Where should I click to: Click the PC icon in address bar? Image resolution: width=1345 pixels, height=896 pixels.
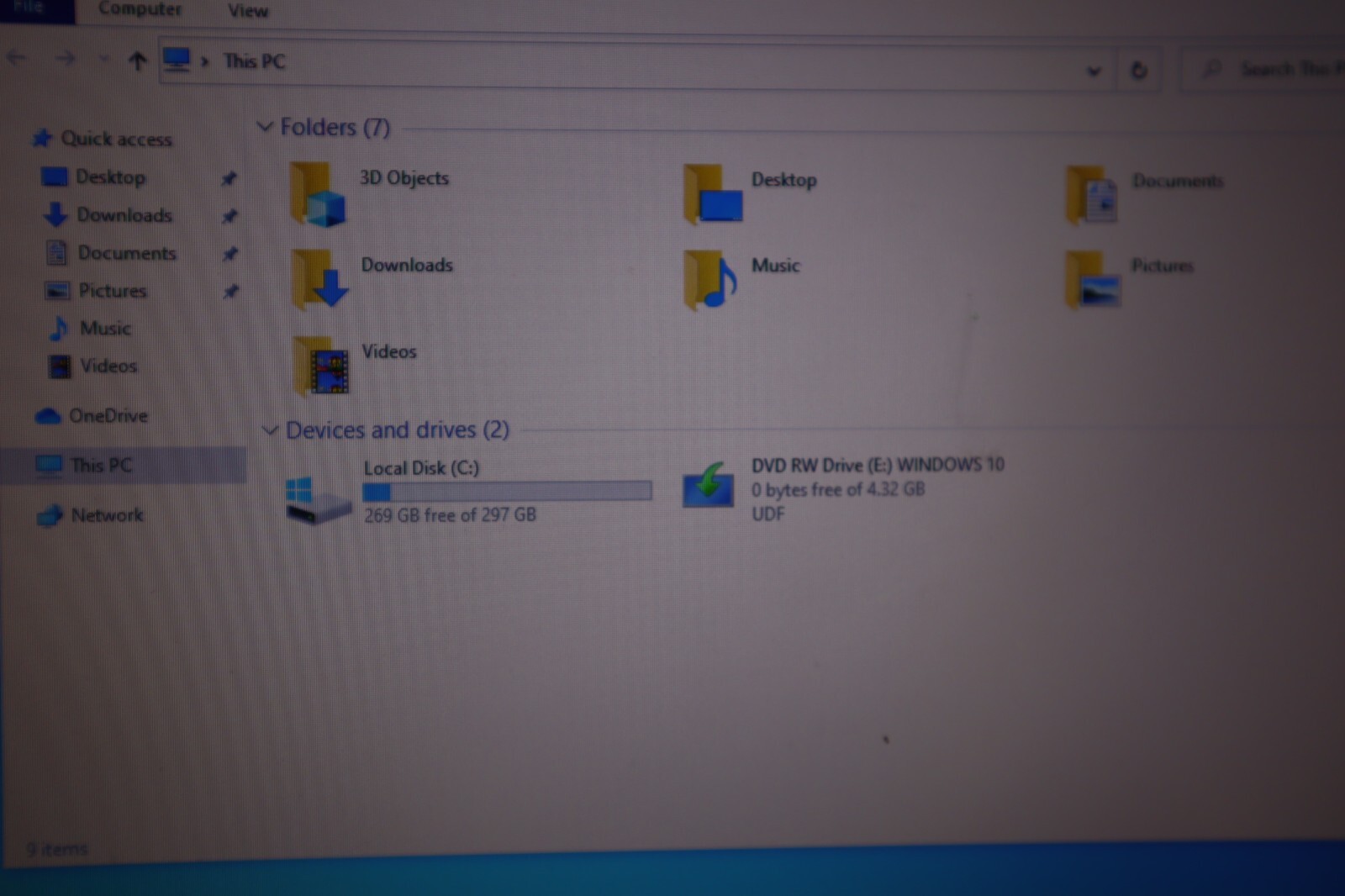[x=177, y=60]
